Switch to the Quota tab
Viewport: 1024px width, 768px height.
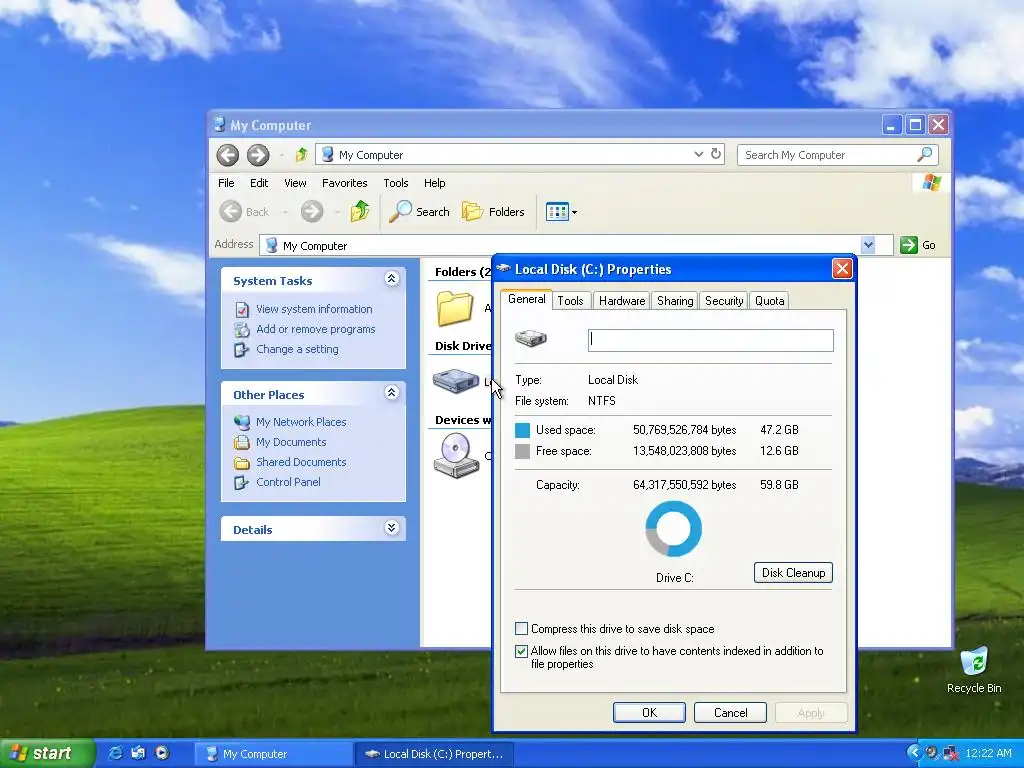769,300
